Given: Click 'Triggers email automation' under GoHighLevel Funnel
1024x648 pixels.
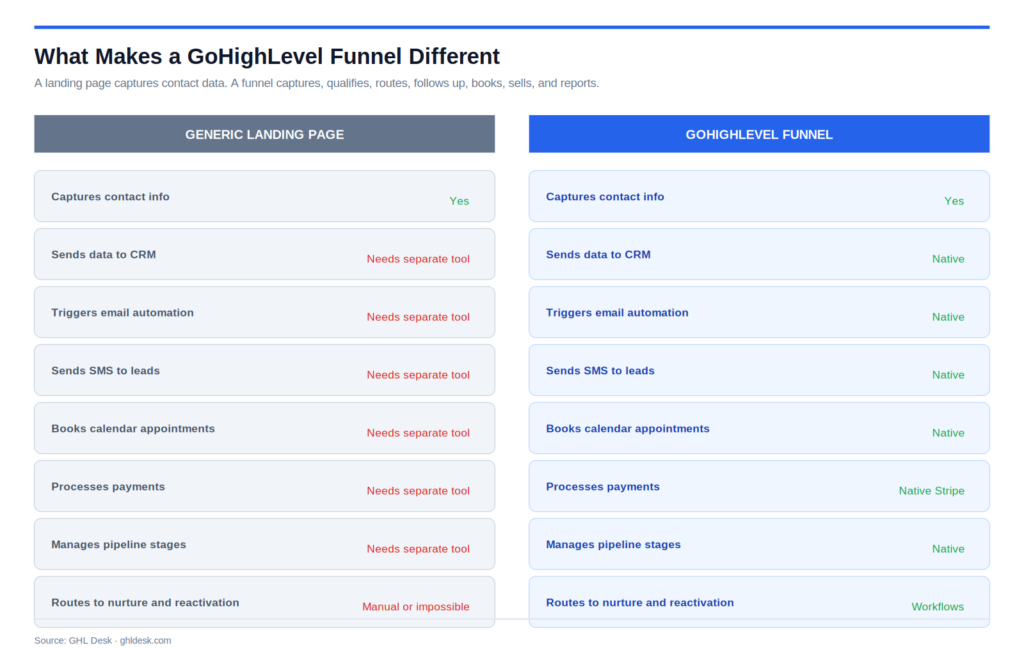Looking at the screenshot, I should (x=617, y=313).
